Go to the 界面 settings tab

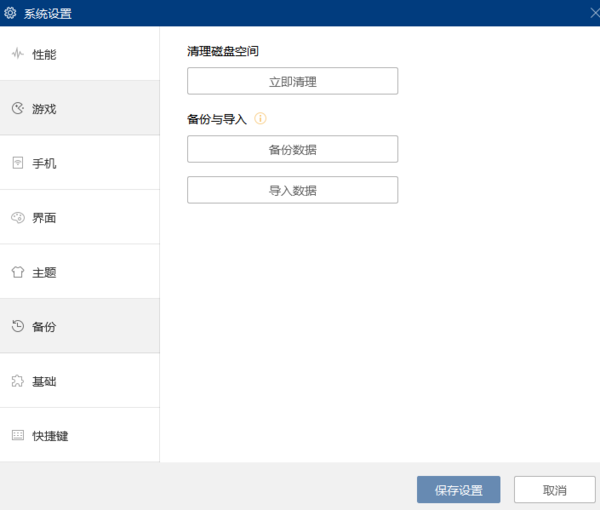tap(80, 218)
